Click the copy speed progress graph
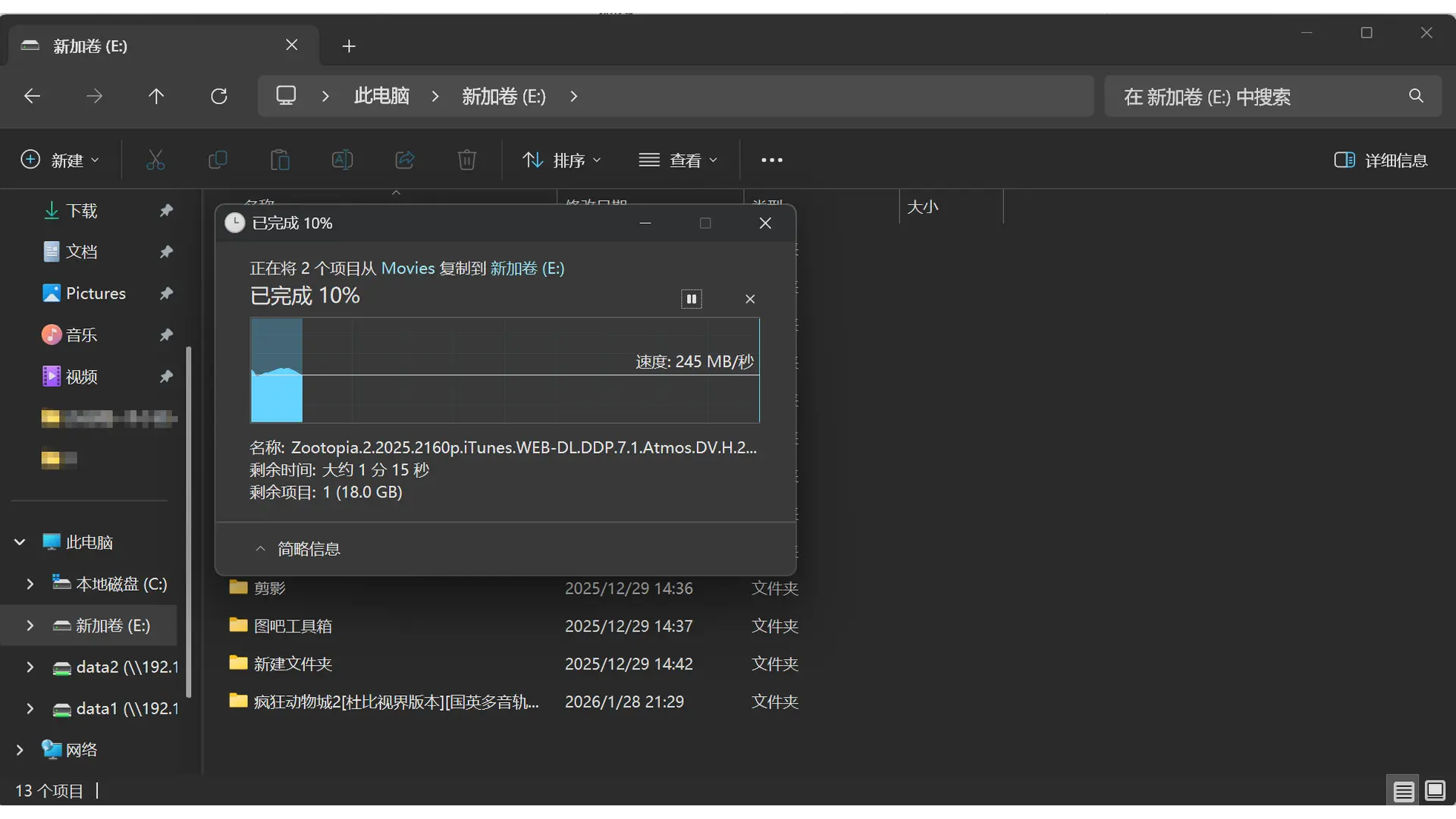The height and width of the screenshot is (819, 1456). tap(504, 370)
